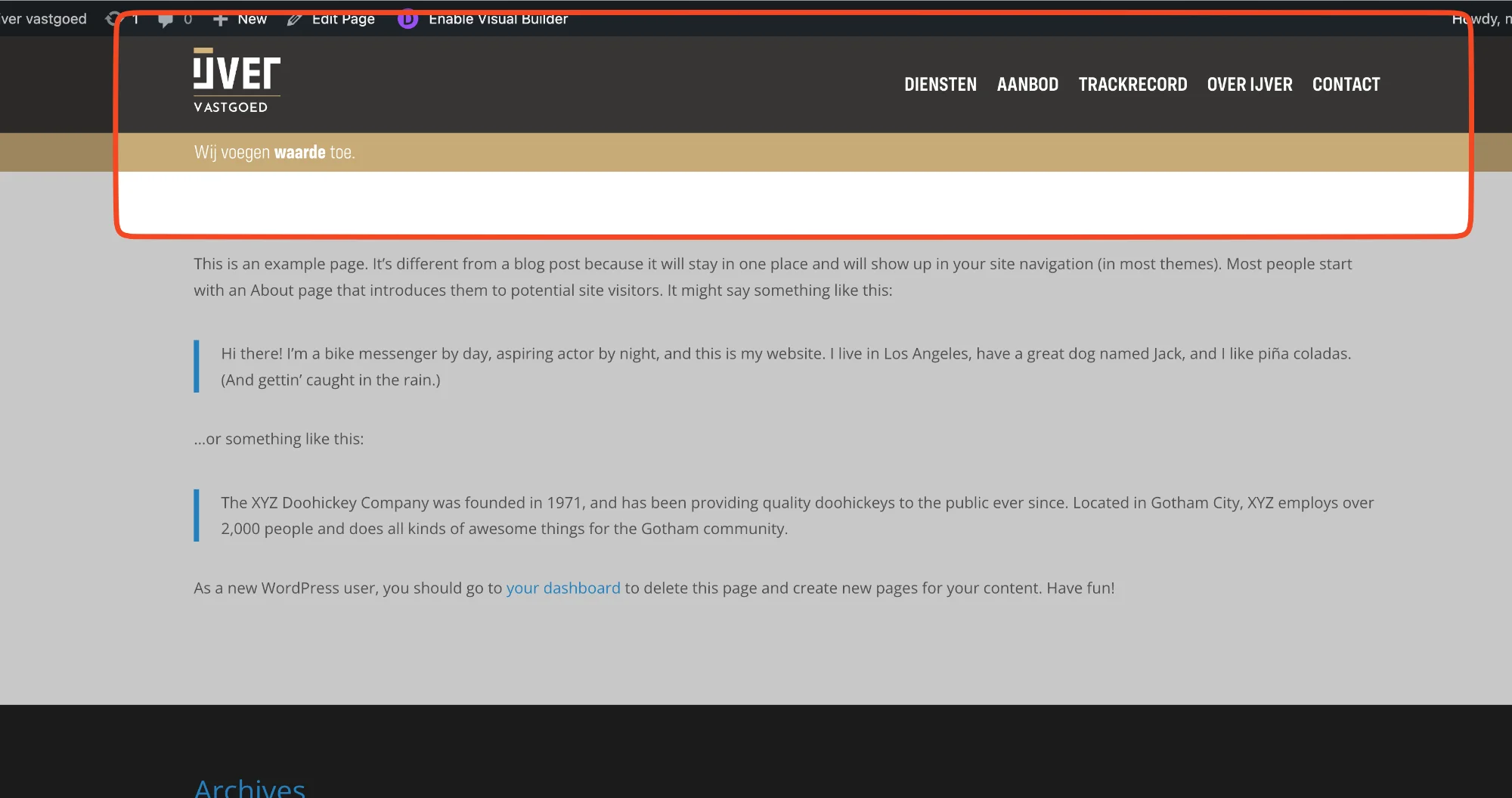
Task: Click the updates refresh icon in admin bar
Action: click(112, 19)
